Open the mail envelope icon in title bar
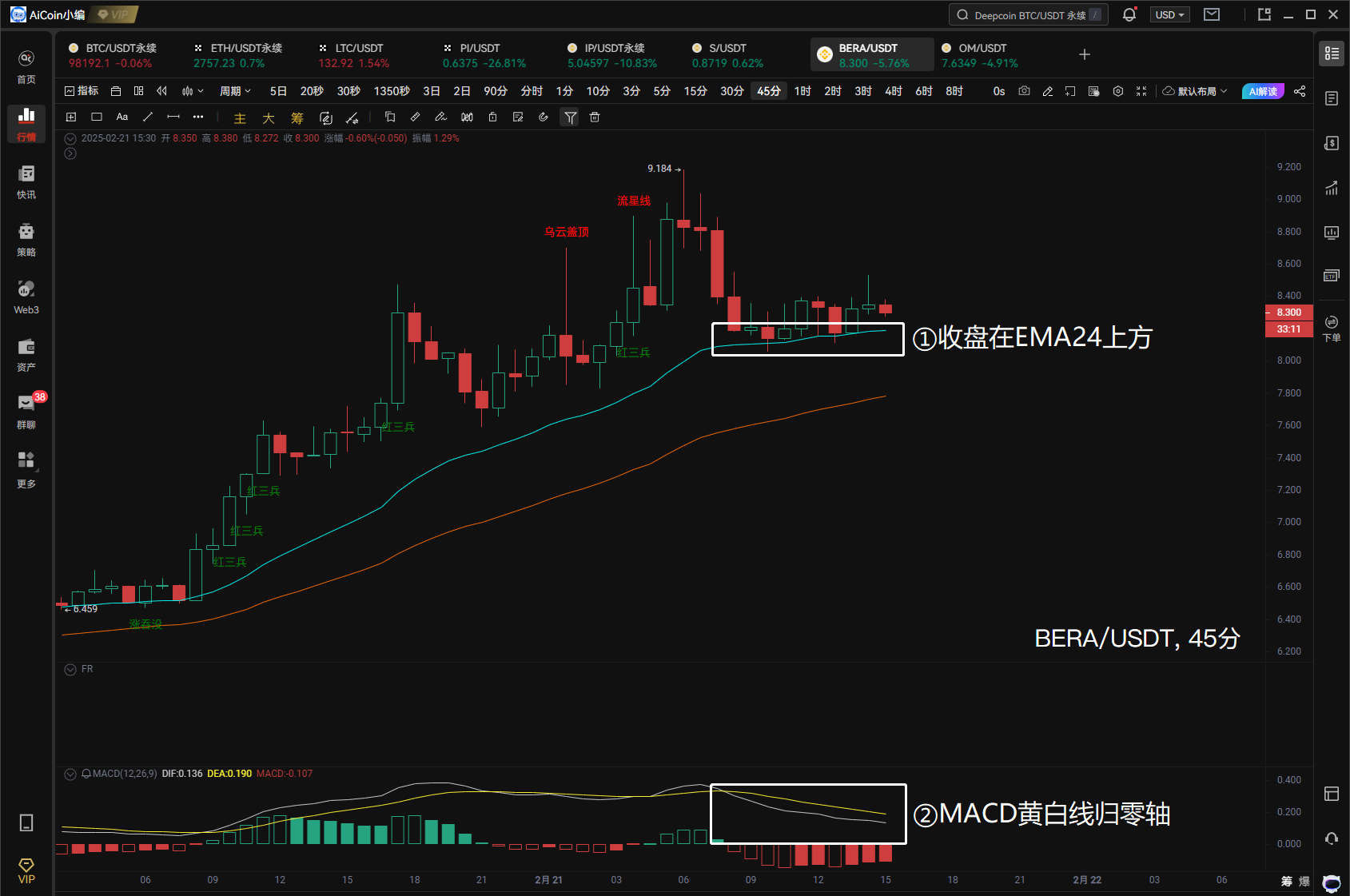 pos(1212,14)
